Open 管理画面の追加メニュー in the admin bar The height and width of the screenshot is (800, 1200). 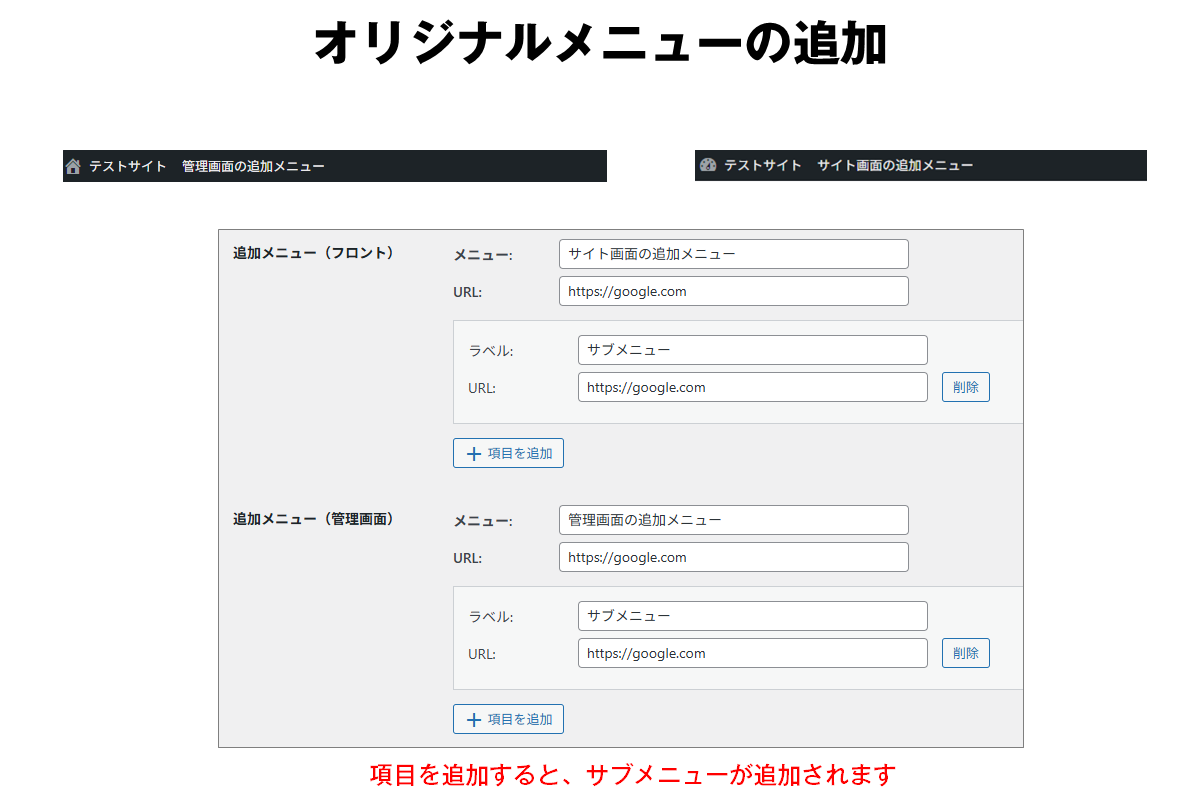point(253,166)
